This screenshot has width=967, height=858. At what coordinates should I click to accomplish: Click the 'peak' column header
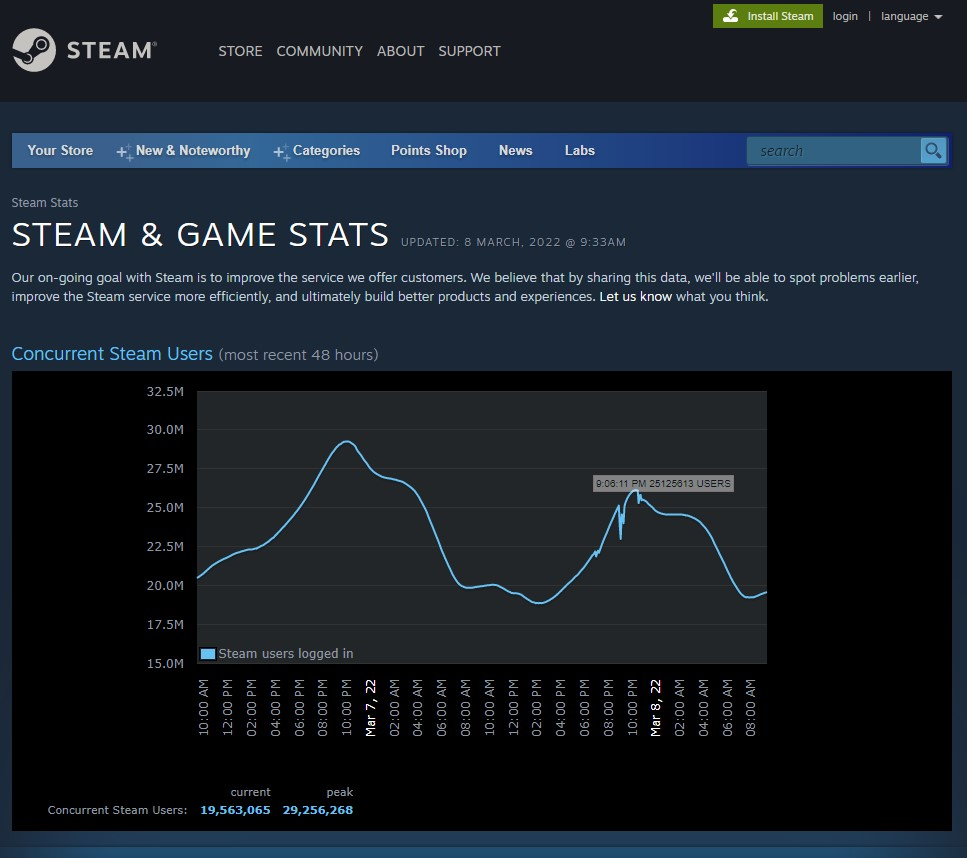coord(340,792)
